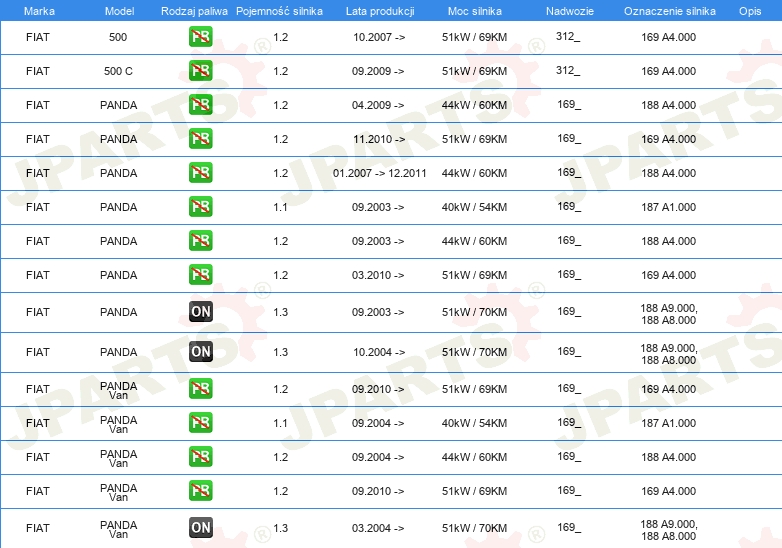Screen dimensions: 782x548
Task: Click the Pojemność silnika column header
Action: pyautogui.click(x=279, y=11)
